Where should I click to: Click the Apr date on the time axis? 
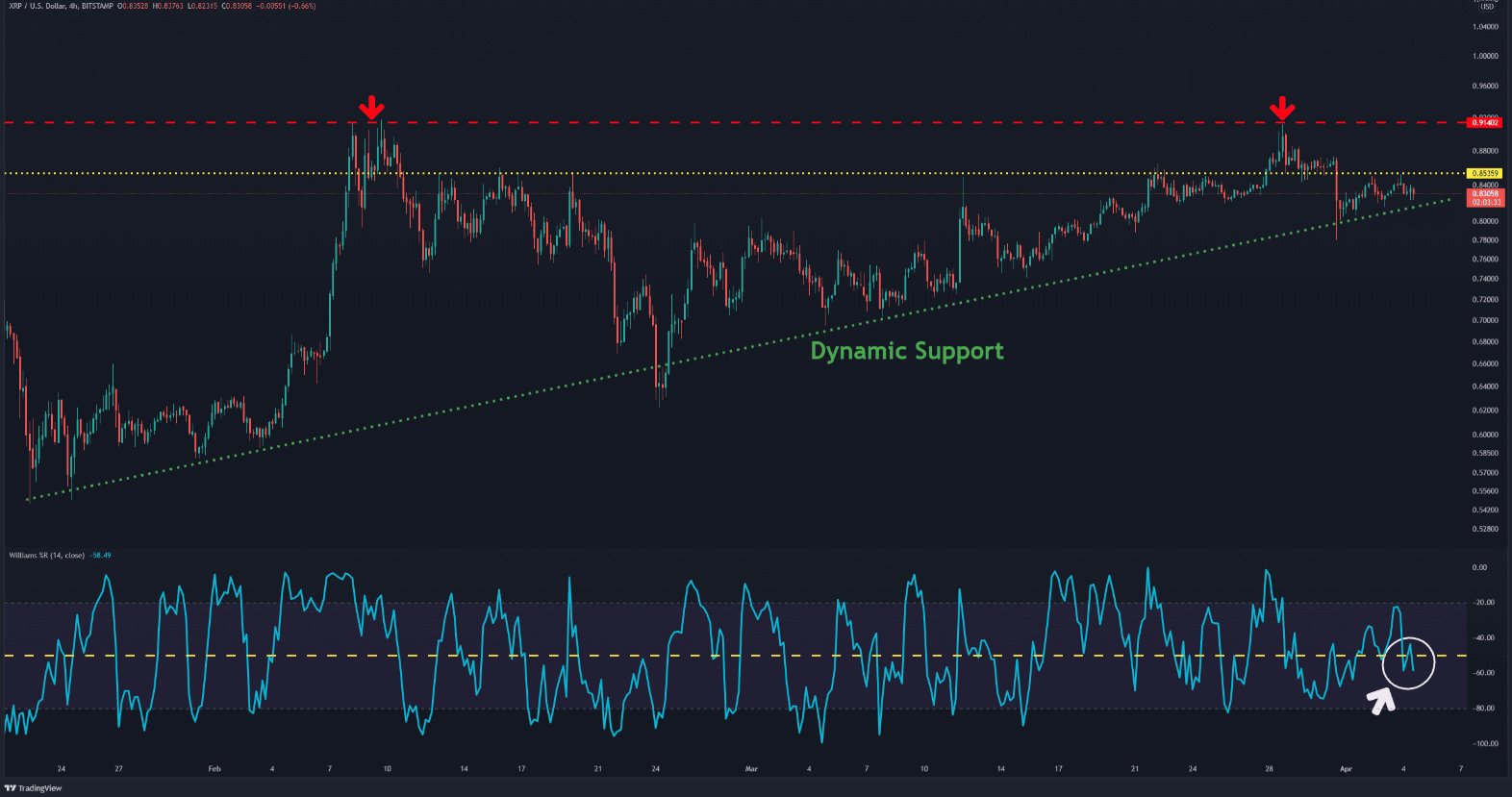[x=1346, y=769]
